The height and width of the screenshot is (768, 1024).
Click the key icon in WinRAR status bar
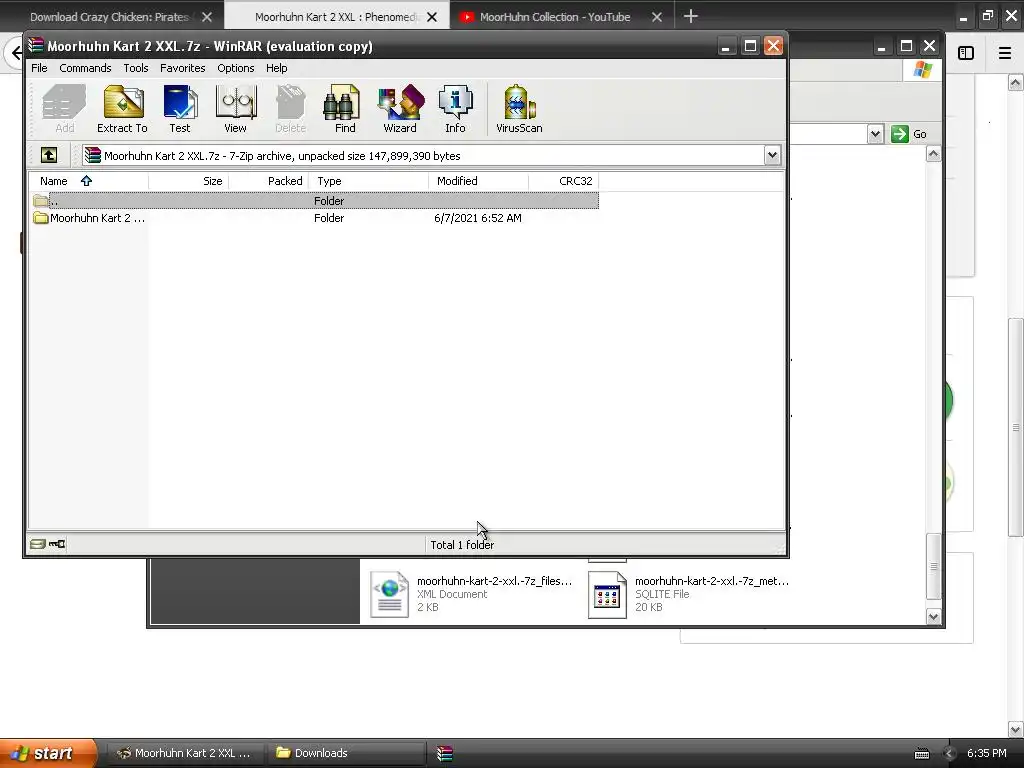57,544
